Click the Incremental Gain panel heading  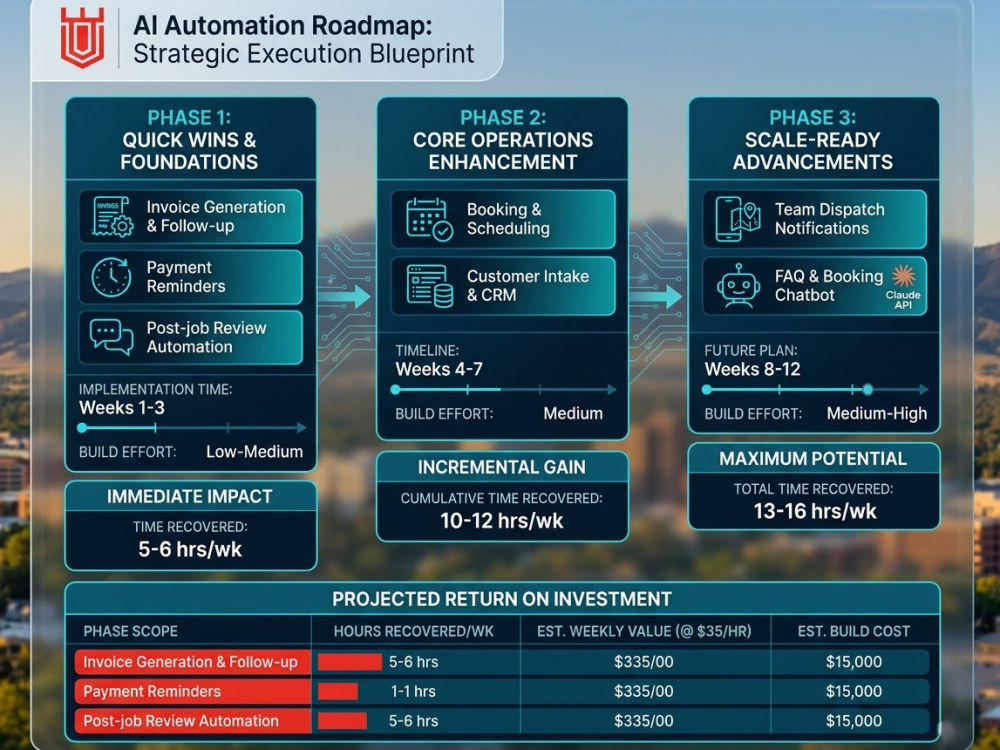click(502, 467)
